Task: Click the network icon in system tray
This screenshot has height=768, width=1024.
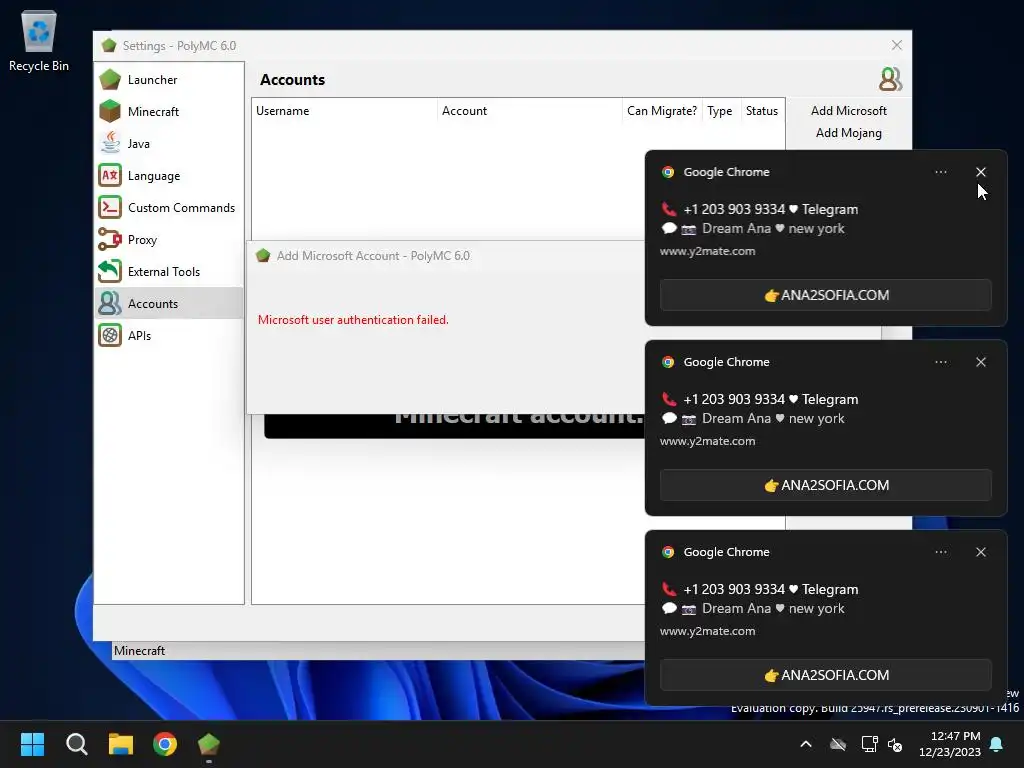Action: coord(869,744)
